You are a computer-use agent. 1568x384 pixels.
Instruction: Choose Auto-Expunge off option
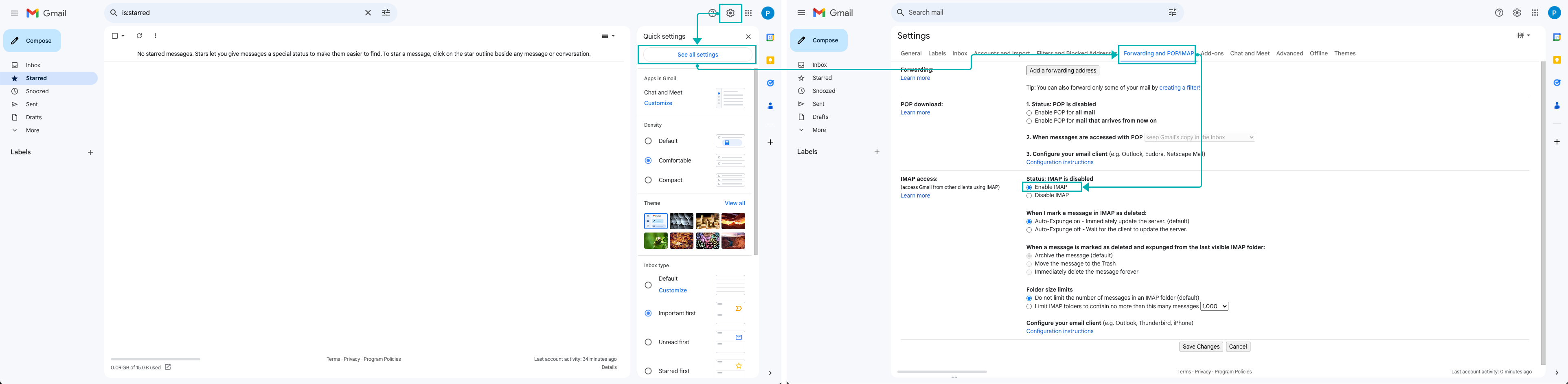(1029, 230)
